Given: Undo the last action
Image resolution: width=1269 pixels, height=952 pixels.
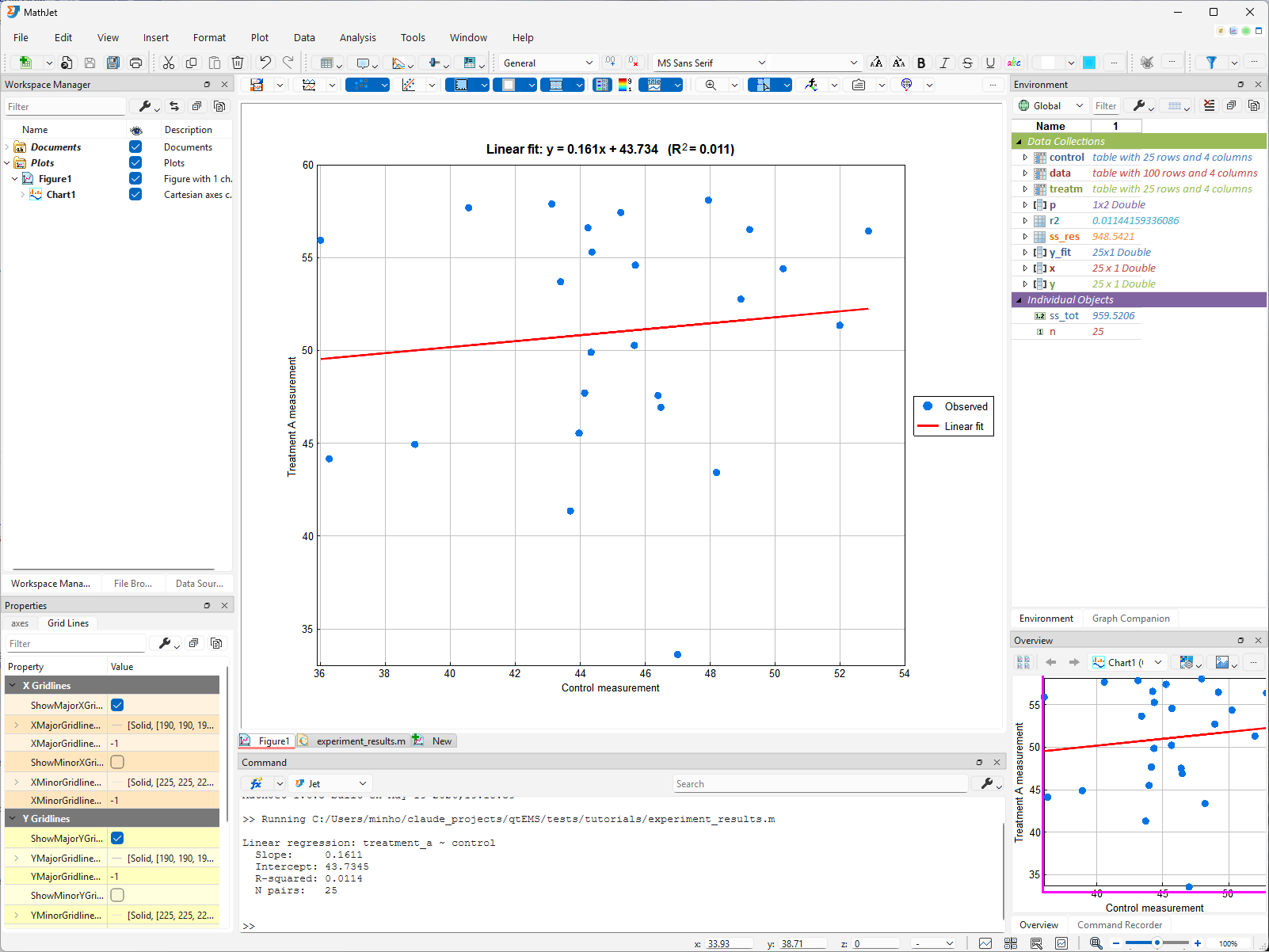Looking at the screenshot, I should point(265,63).
